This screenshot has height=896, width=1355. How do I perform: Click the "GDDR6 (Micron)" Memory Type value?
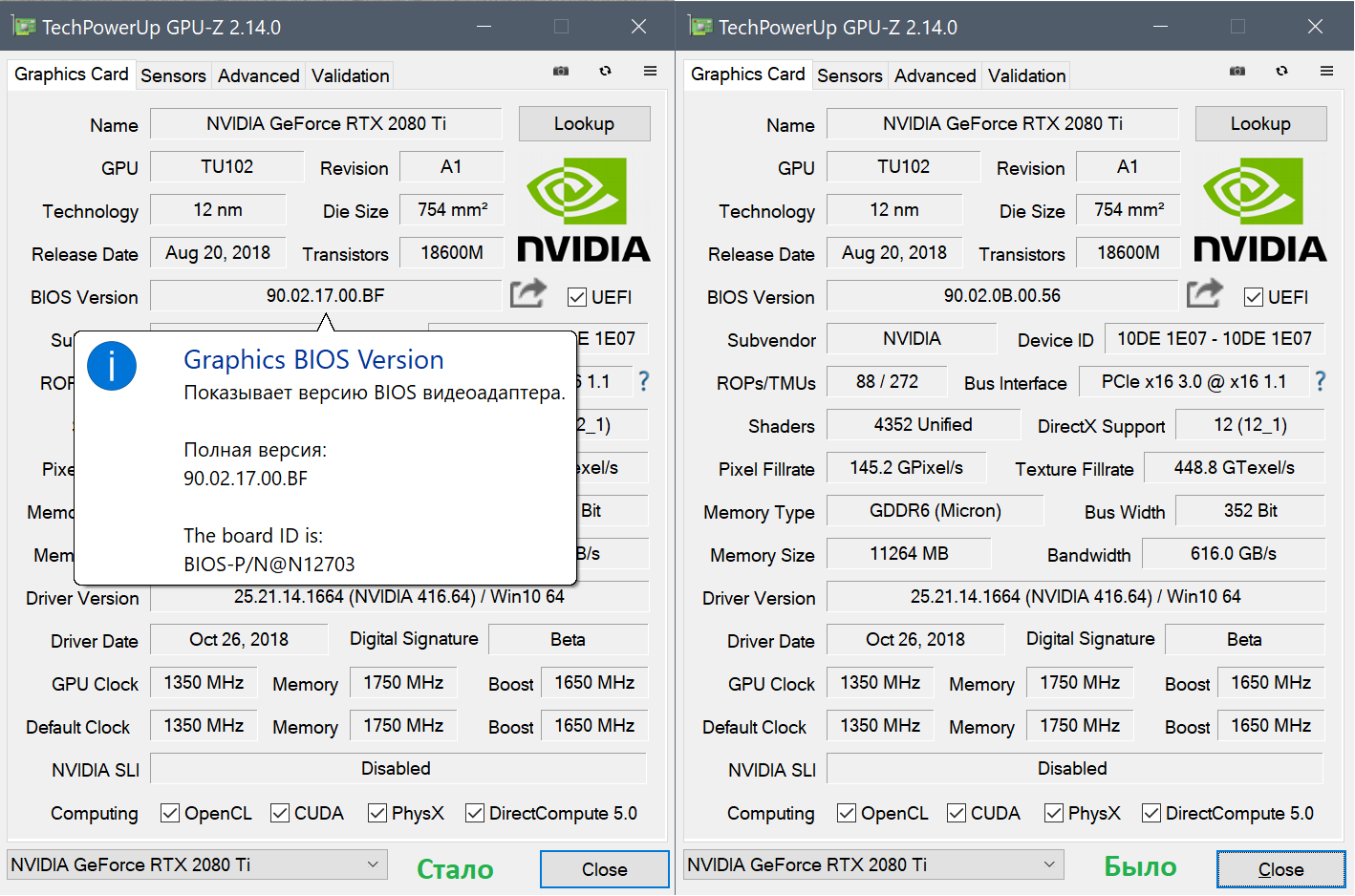(x=936, y=510)
